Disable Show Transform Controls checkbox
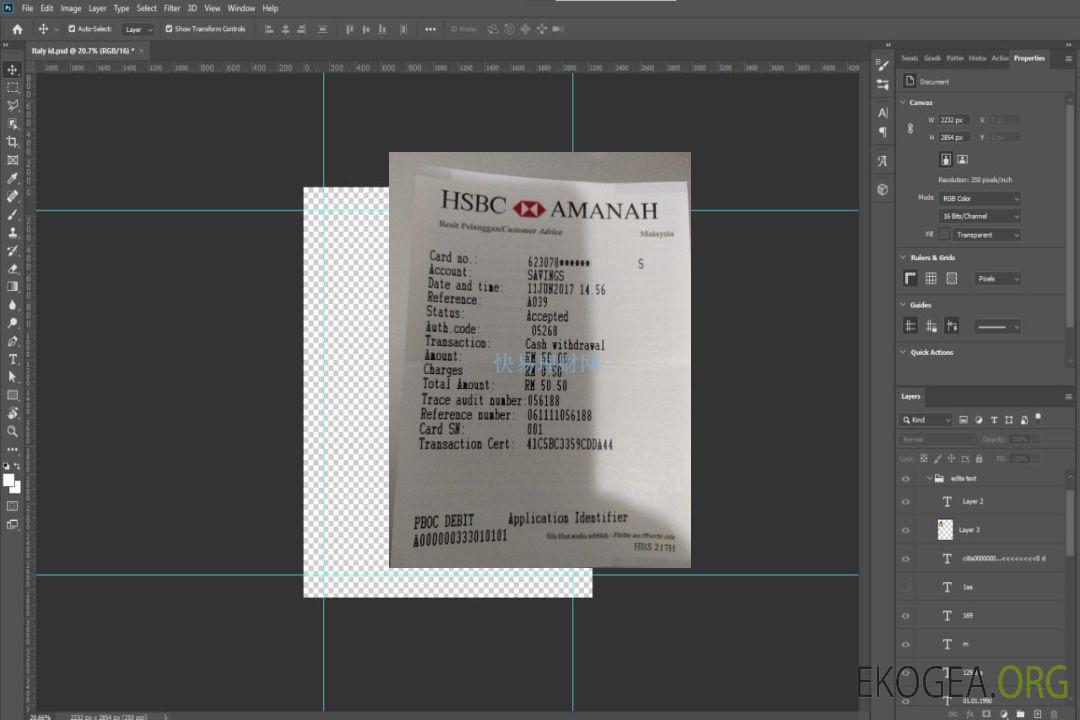Screen dimensions: 1080x720 pyautogui.click(x=169, y=29)
